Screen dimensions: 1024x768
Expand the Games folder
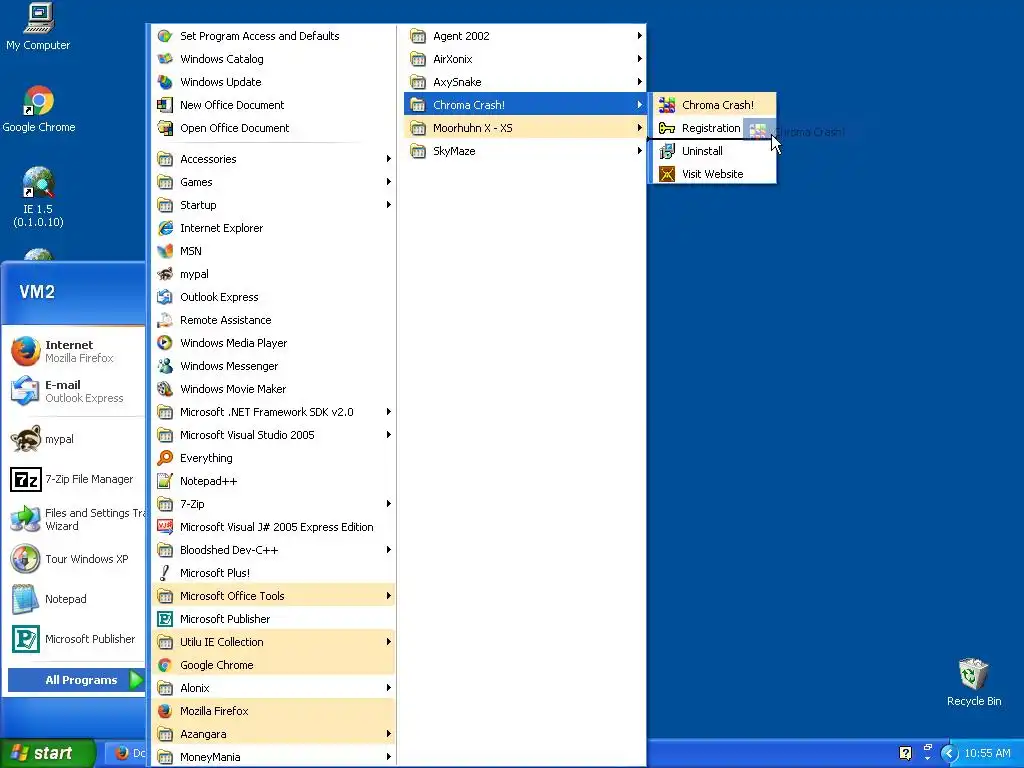(274, 182)
